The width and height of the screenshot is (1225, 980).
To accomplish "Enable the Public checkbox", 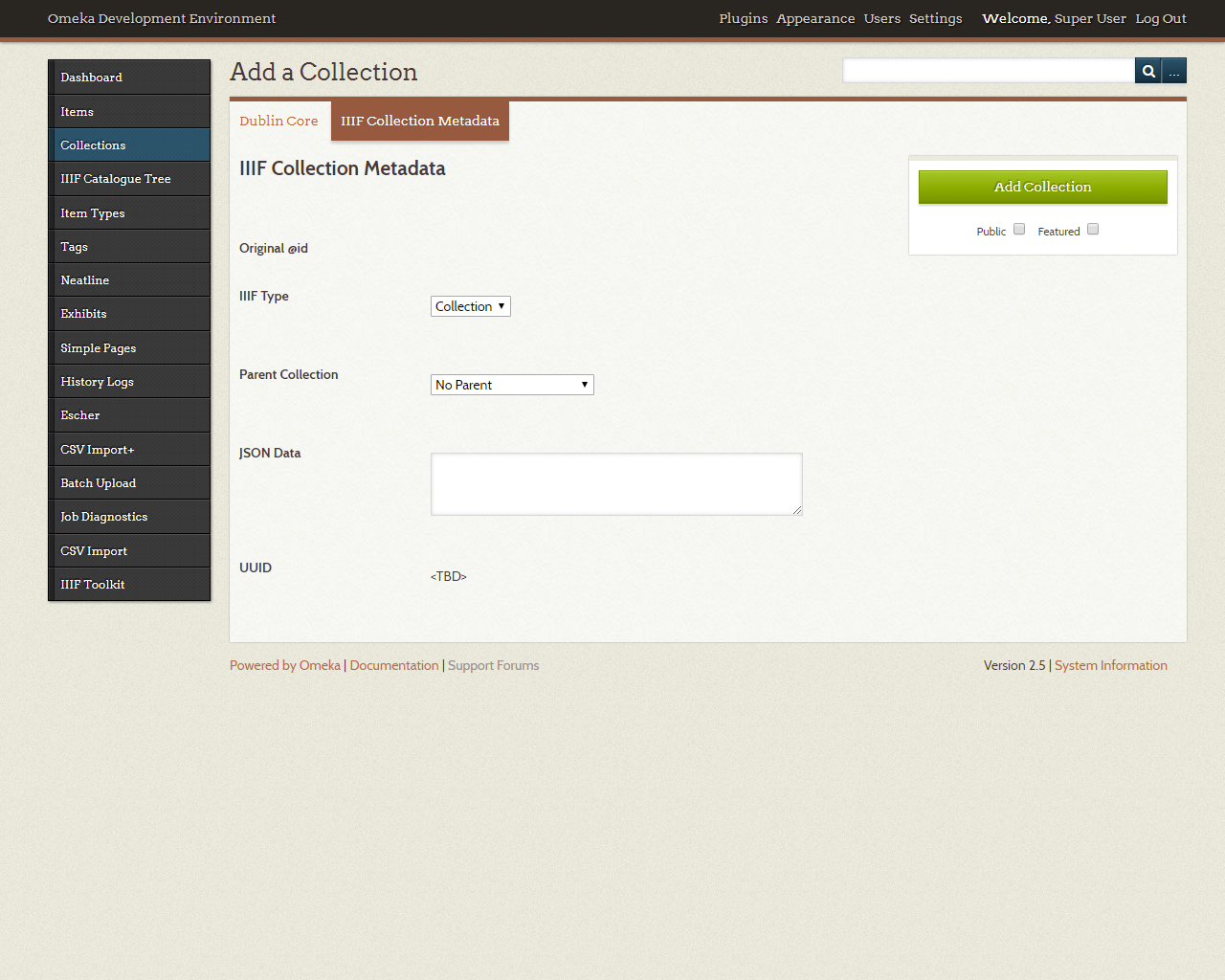I will pos(1019,230).
